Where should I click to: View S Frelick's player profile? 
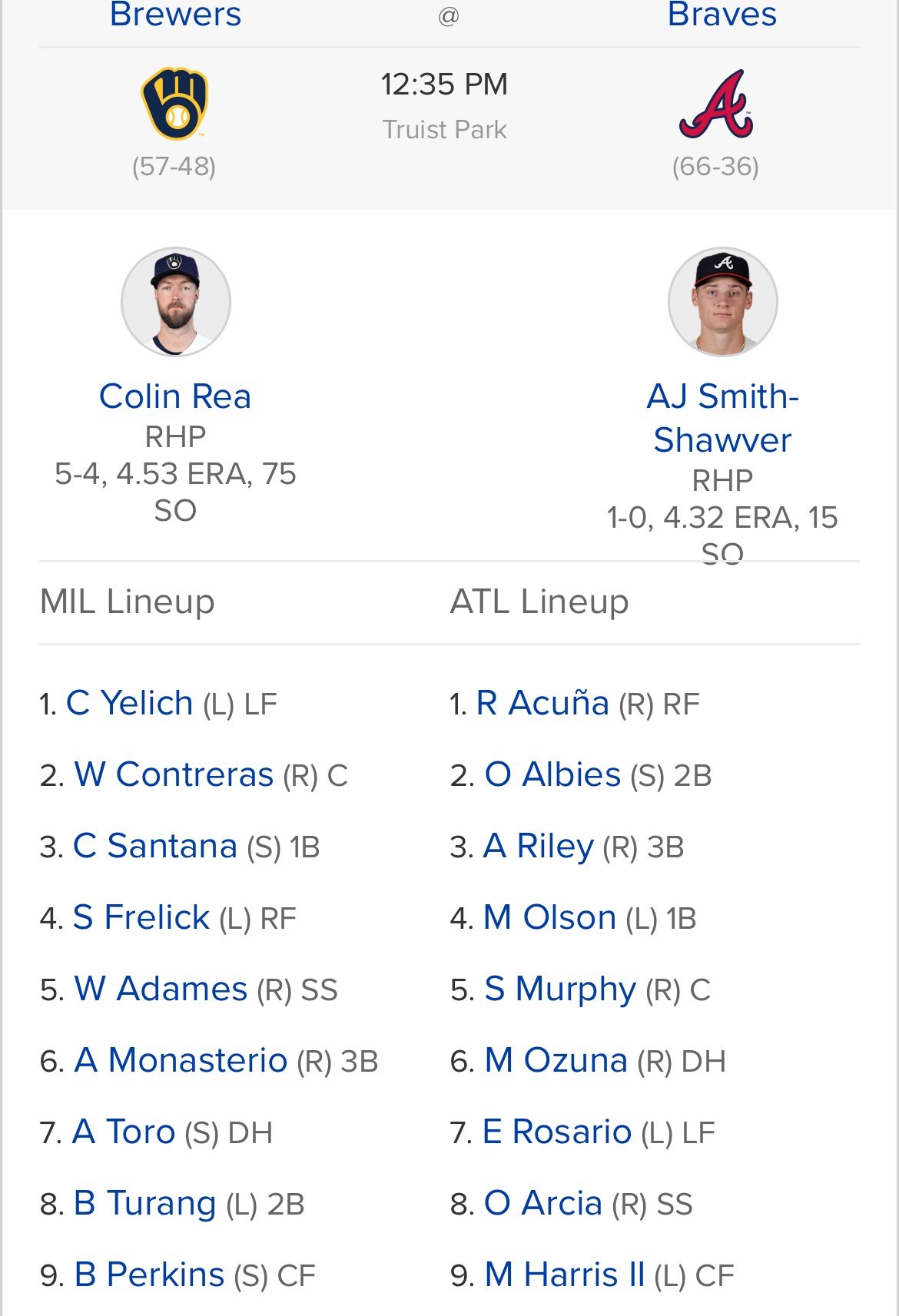pyautogui.click(x=141, y=917)
